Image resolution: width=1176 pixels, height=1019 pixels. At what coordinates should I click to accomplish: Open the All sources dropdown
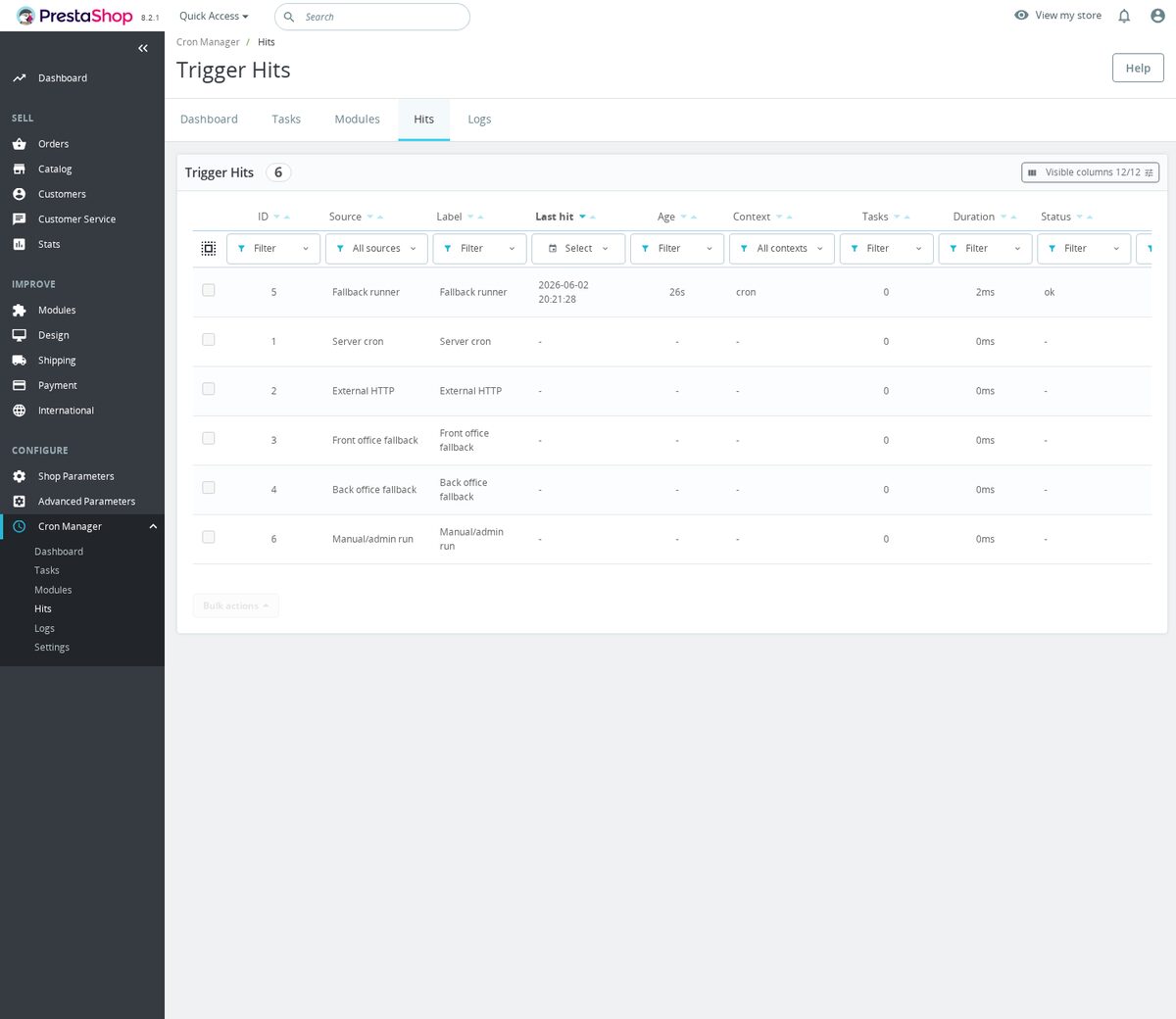[376, 249]
